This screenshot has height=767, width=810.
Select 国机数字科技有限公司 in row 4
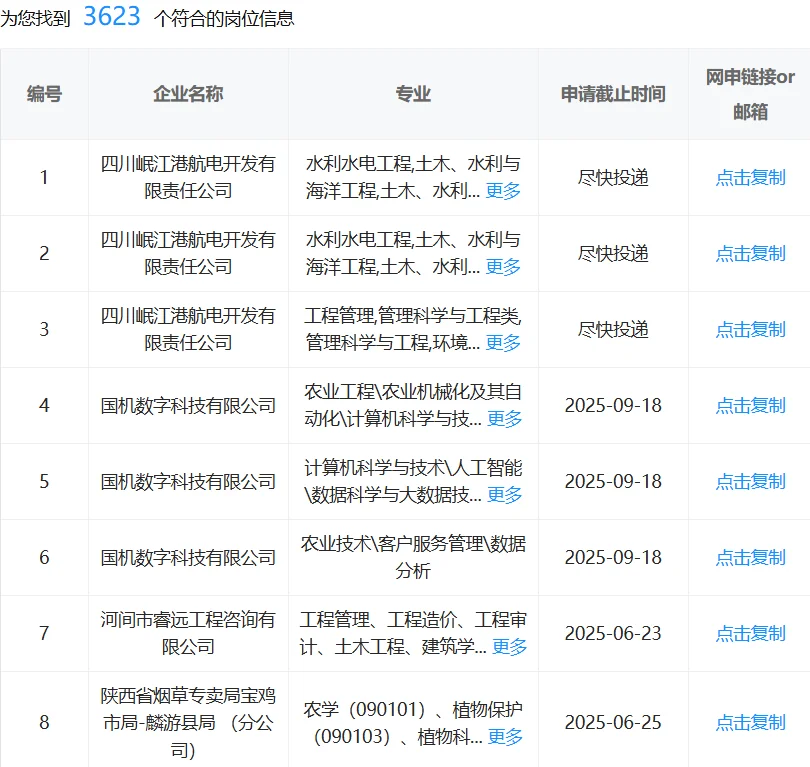pos(188,405)
